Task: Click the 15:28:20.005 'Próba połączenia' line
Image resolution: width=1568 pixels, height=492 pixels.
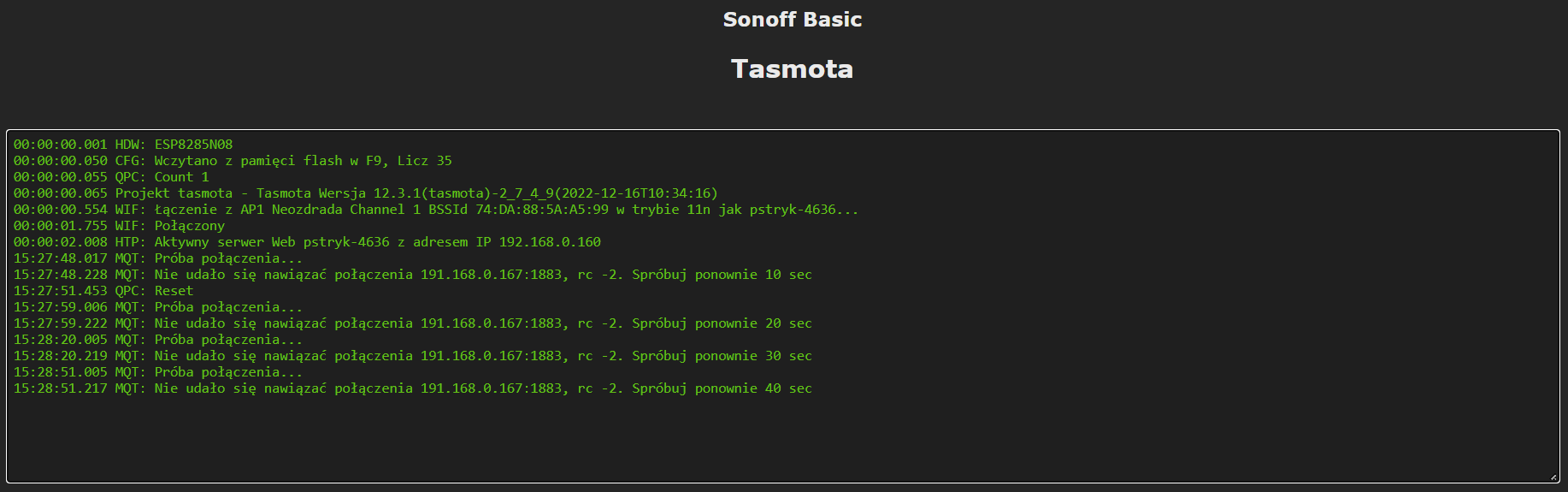Action: (158, 340)
